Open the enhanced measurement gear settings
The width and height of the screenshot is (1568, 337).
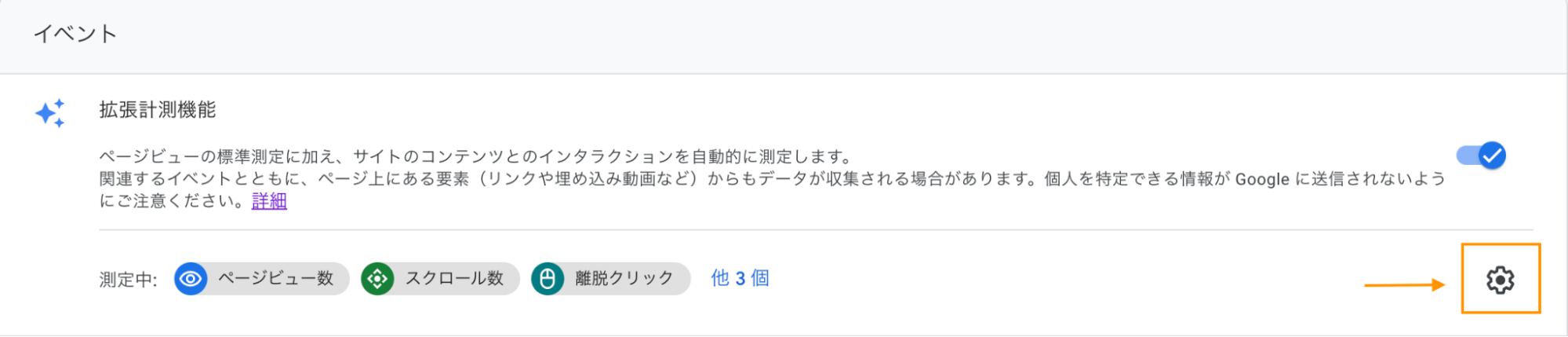[x=1500, y=280]
